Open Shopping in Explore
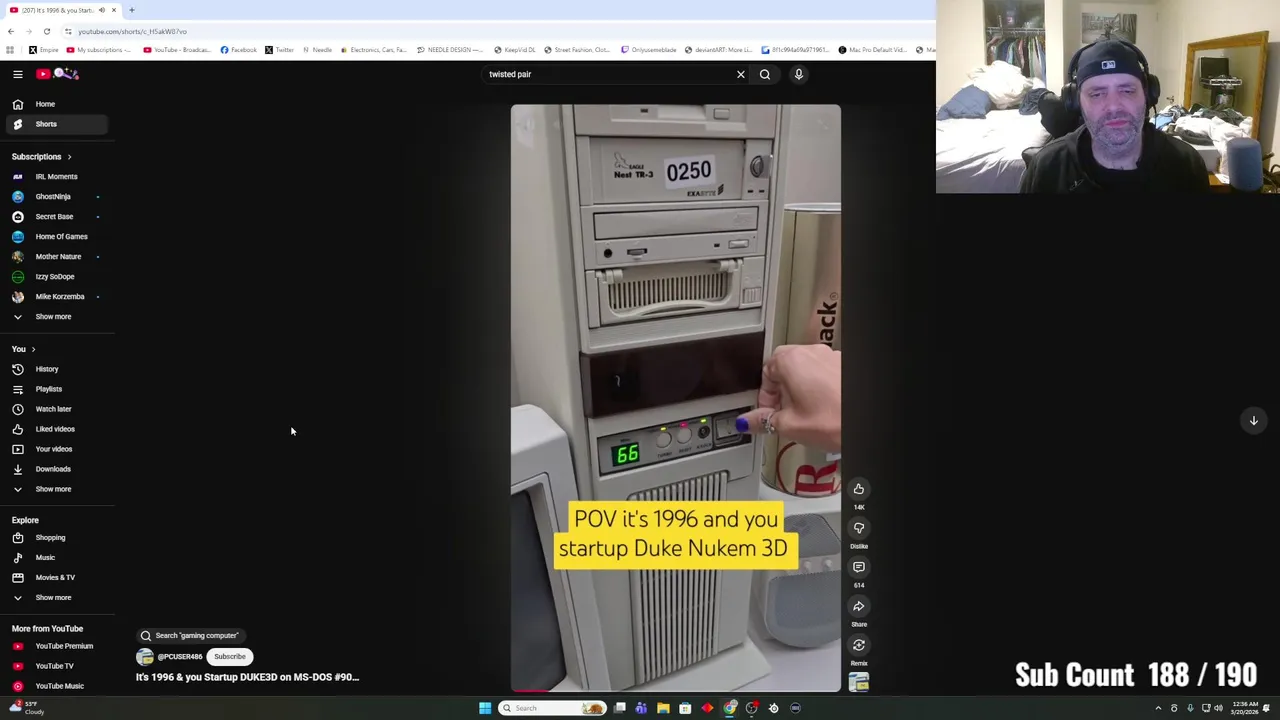 click(57, 538)
